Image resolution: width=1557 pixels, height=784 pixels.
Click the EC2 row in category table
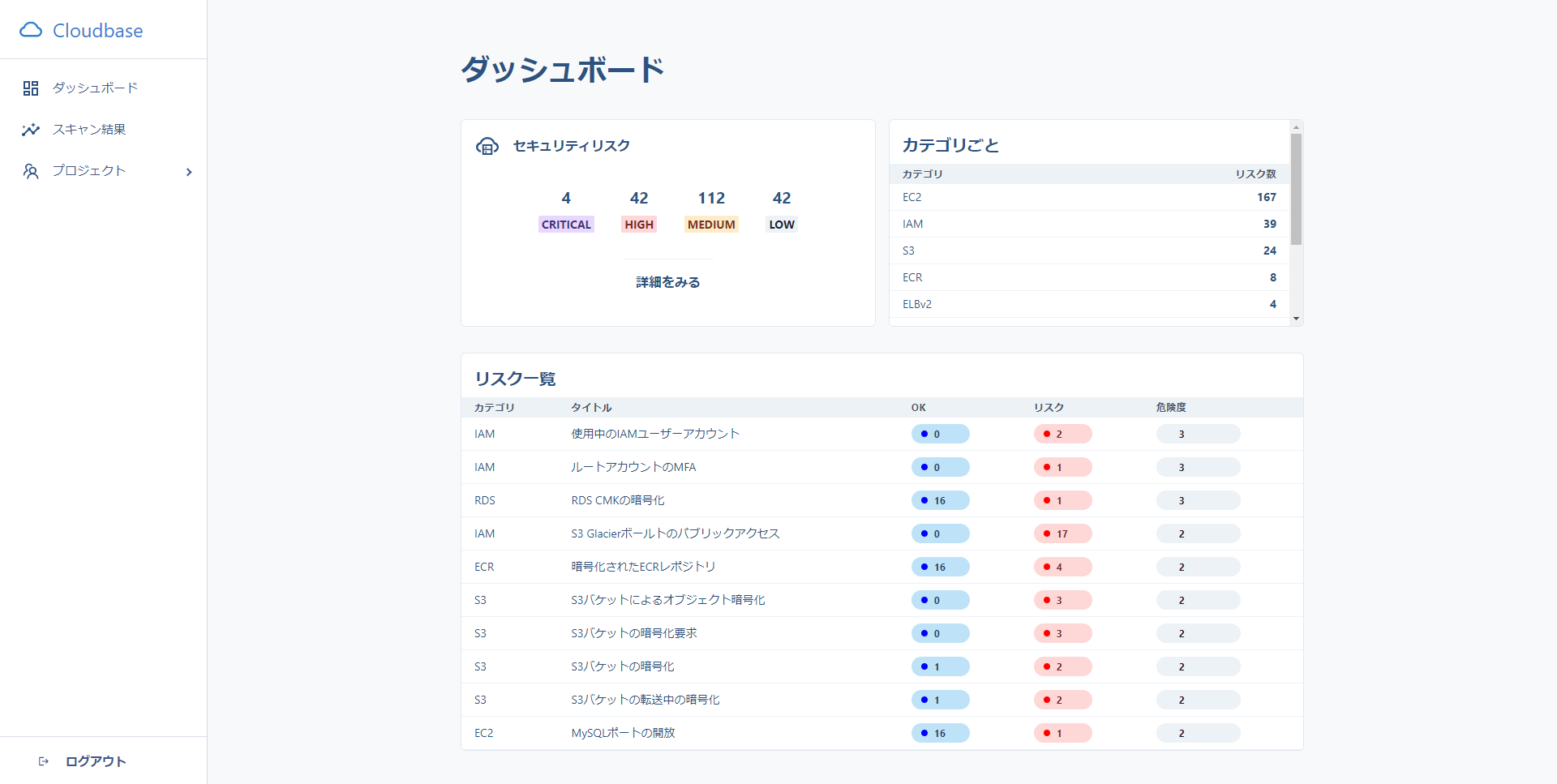coord(1088,197)
